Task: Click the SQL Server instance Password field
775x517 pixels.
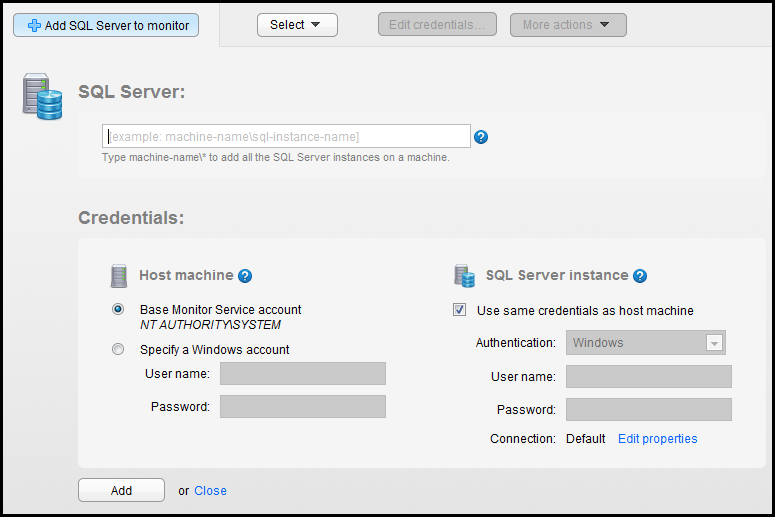Action: click(648, 410)
